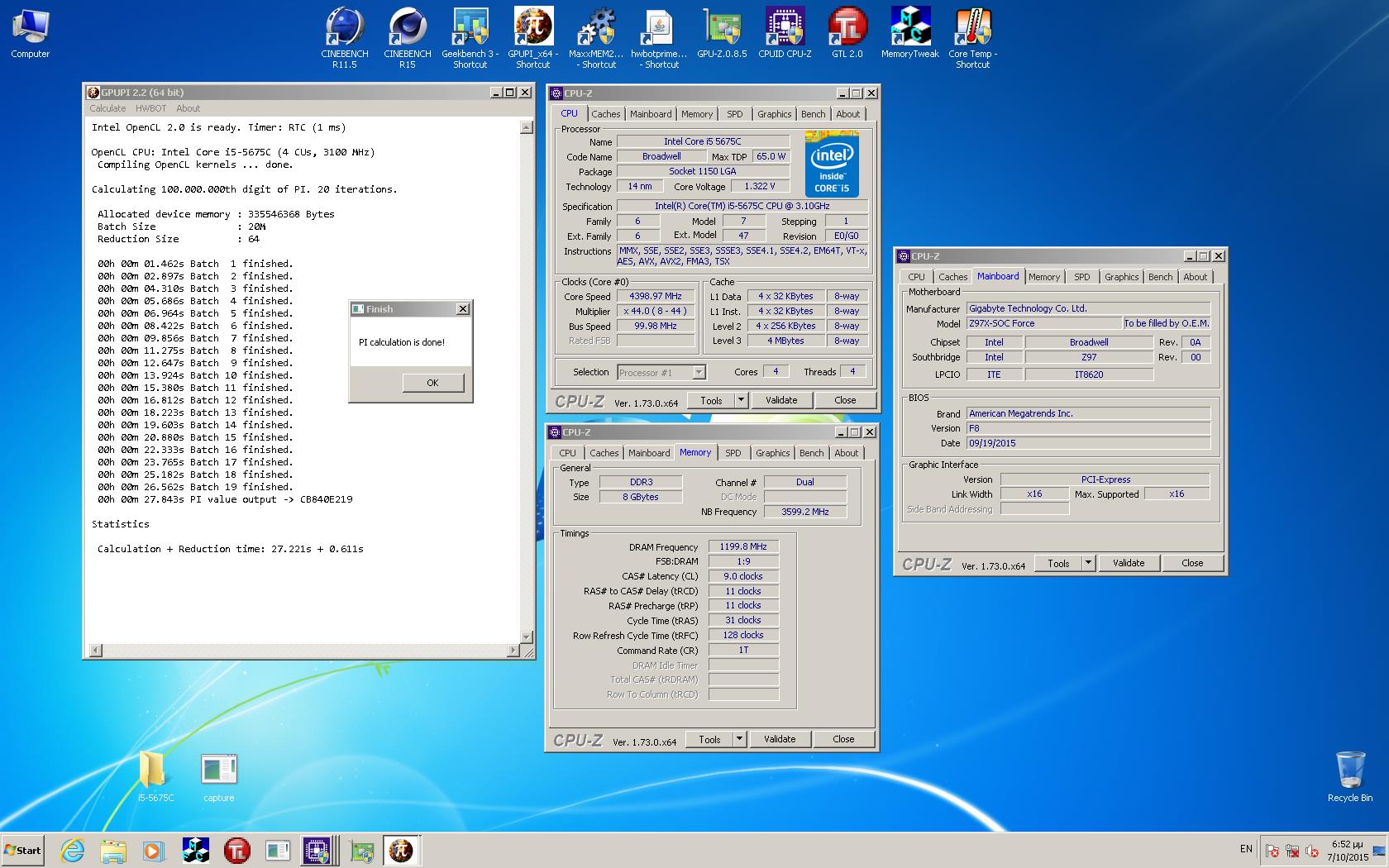Click the motherboard Model Z97X-SOC Force field
Image resolution: width=1389 pixels, height=868 pixels.
1044,323
